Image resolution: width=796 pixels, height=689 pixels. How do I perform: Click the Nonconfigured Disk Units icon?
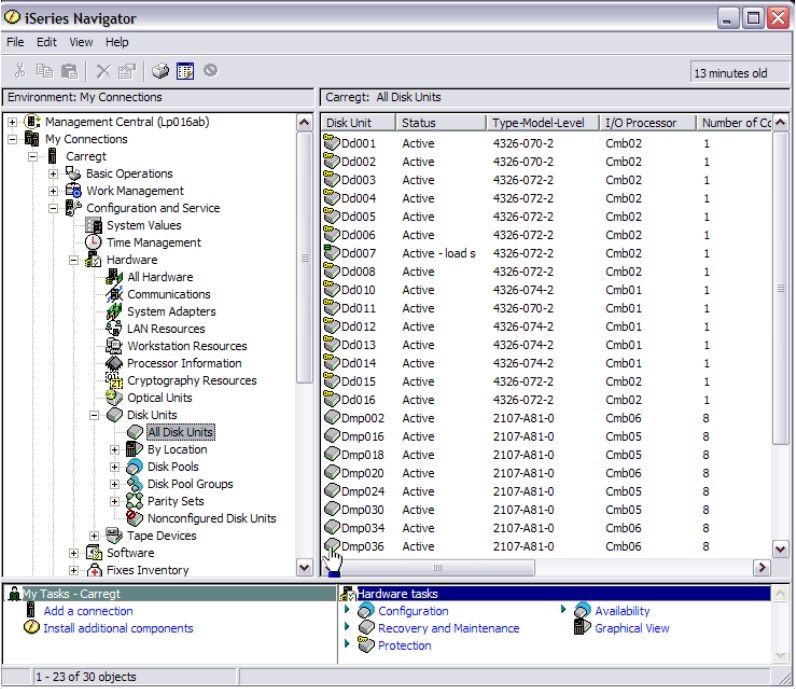point(135,518)
